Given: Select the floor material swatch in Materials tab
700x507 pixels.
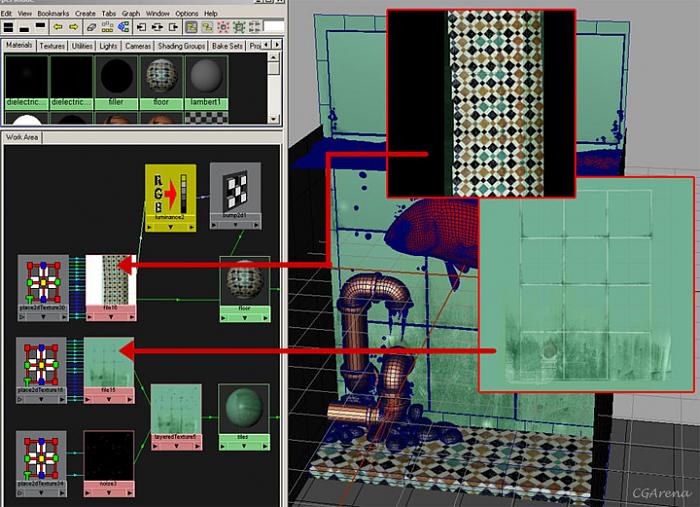Looking at the screenshot, I should click(161, 82).
